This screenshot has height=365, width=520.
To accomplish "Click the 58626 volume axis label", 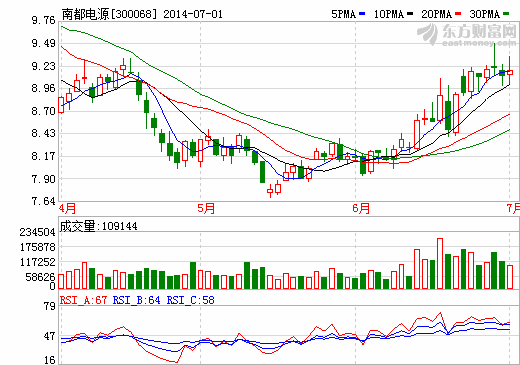I will coord(40,277).
